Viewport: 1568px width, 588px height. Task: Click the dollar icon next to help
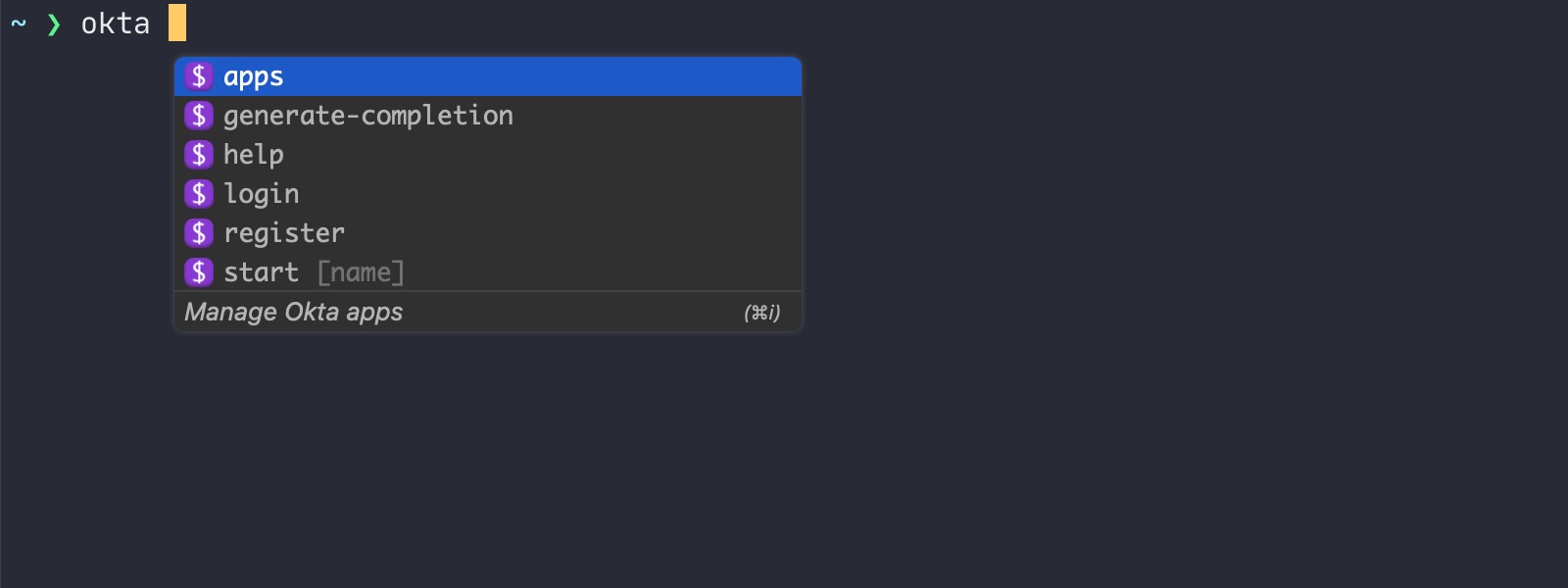click(x=199, y=155)
